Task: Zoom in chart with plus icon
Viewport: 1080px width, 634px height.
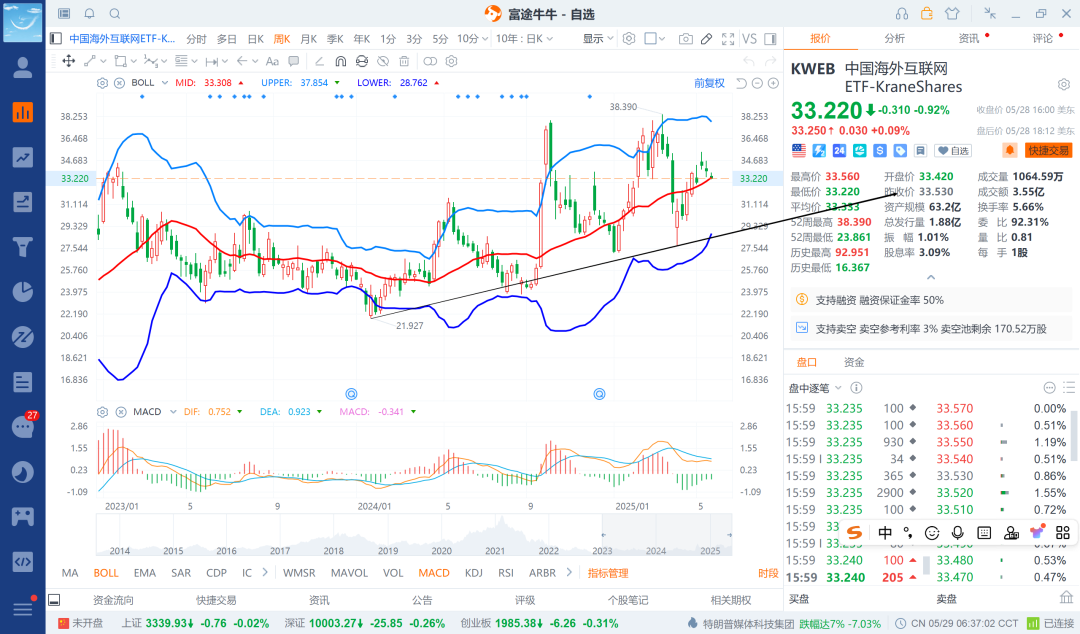Action: click(x=773, y=83)
